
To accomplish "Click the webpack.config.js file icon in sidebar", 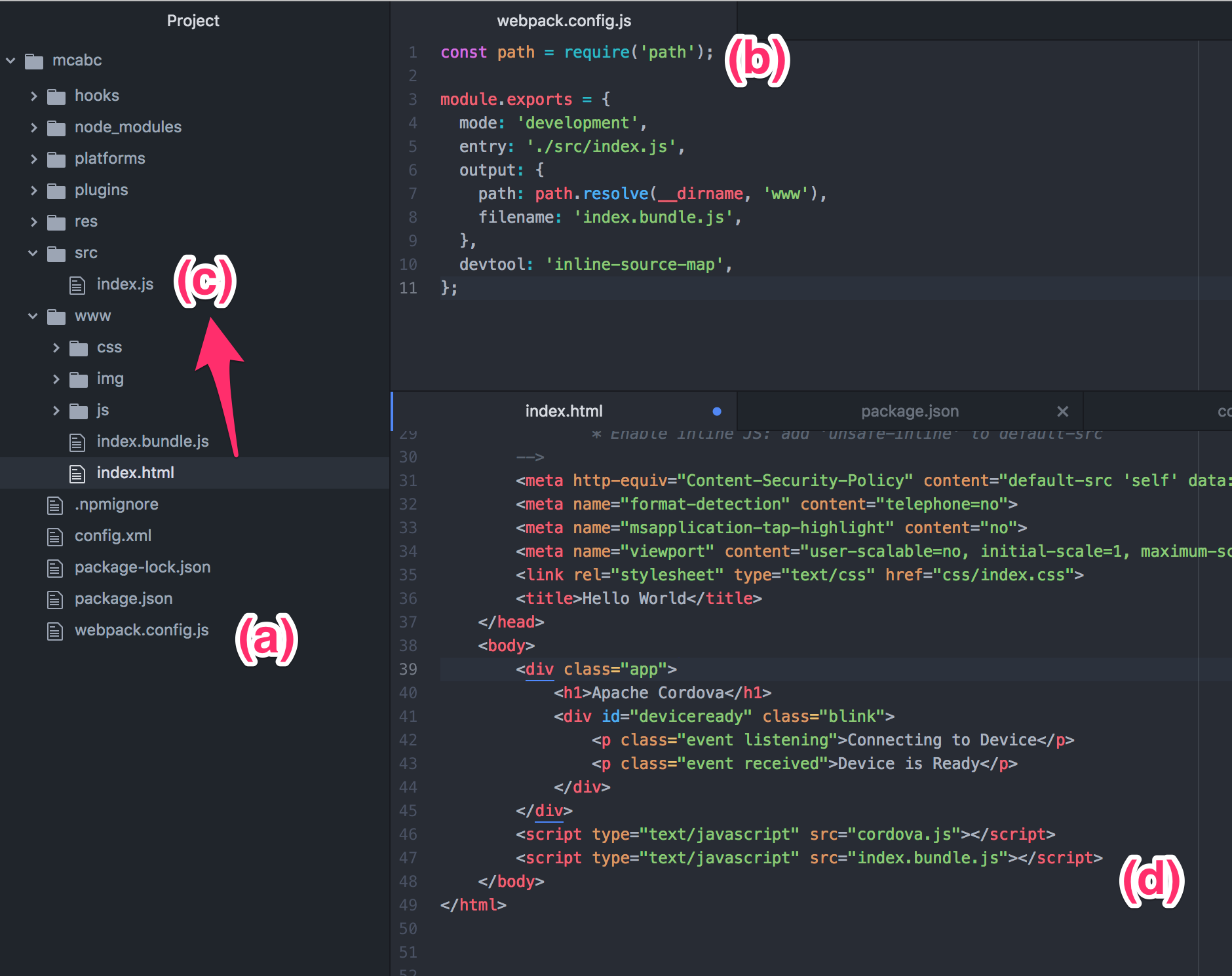I will tap(55, 630).
